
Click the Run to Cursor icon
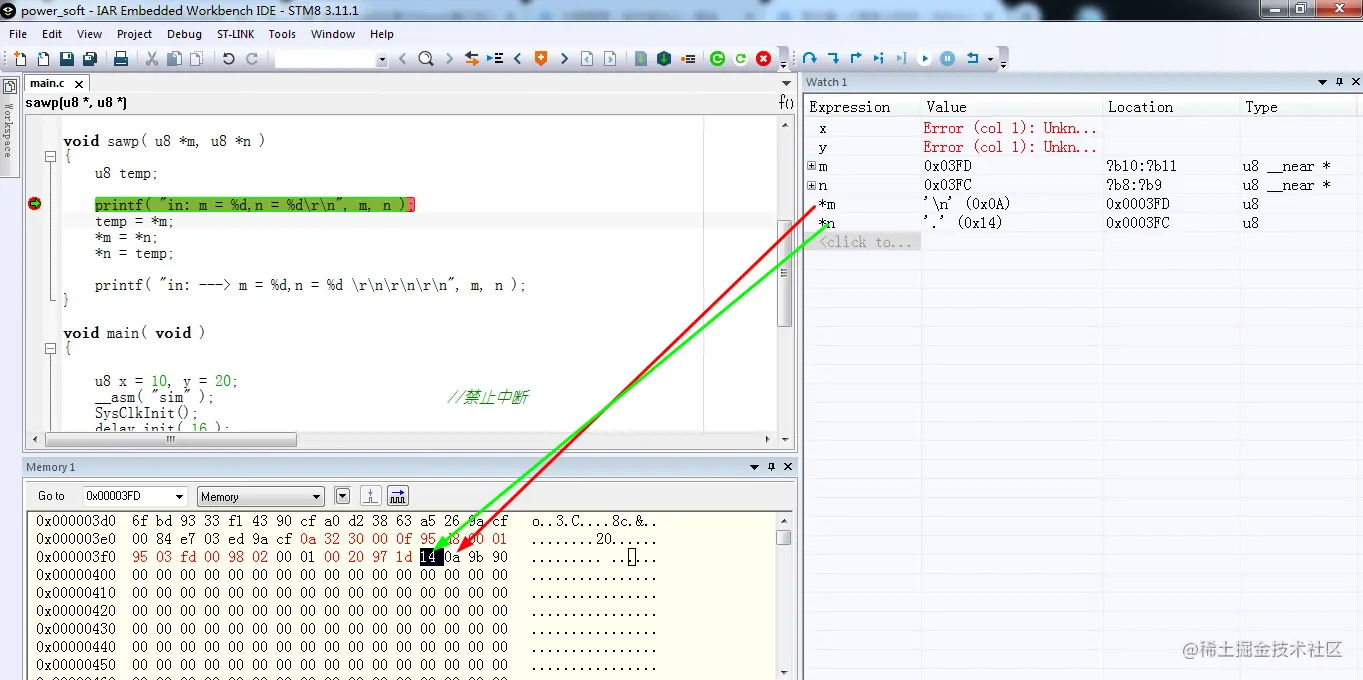(x=902, y=59)
